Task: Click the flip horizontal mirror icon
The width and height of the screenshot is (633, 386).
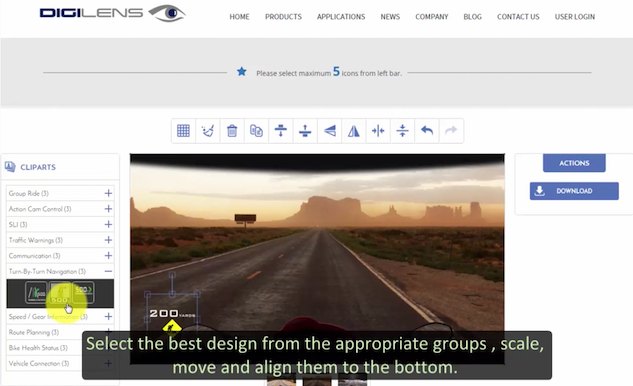Action: tap(354, 130)
